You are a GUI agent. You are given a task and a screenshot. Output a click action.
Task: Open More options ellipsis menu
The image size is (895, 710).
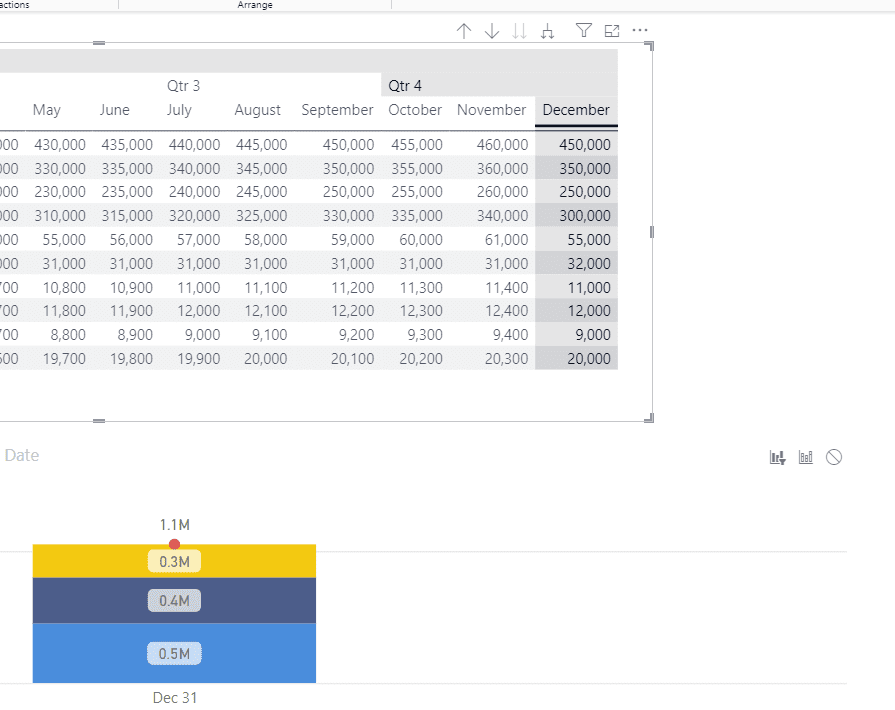click(640, 31)
